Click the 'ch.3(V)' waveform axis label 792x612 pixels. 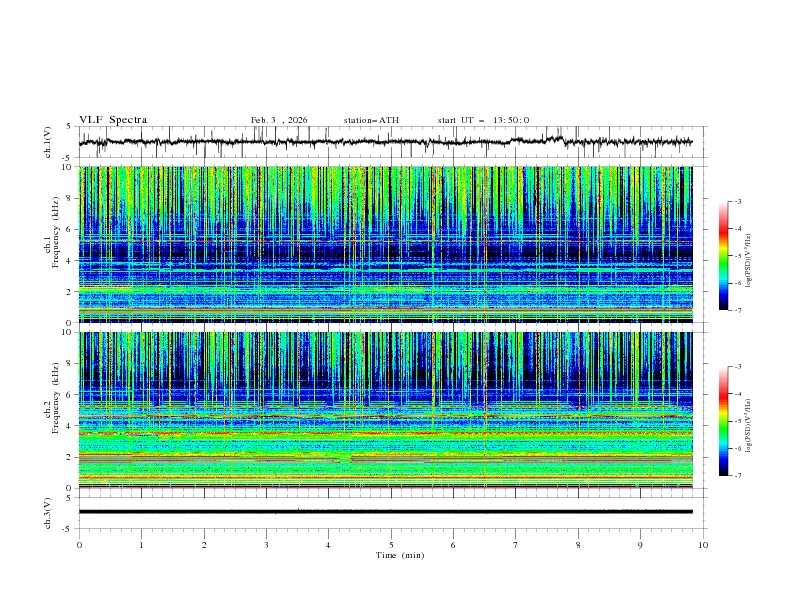48,513
